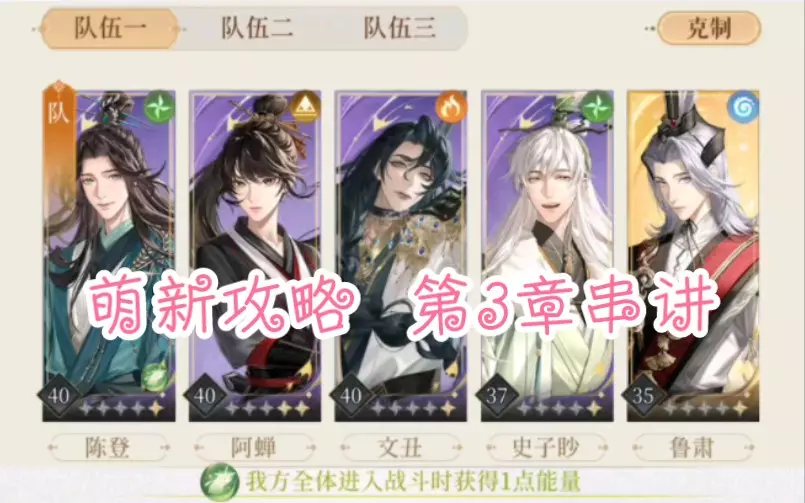Screen dimensions: 805x503
Task: Select the 队伍一 tab
Action: (x=110, y=28)
